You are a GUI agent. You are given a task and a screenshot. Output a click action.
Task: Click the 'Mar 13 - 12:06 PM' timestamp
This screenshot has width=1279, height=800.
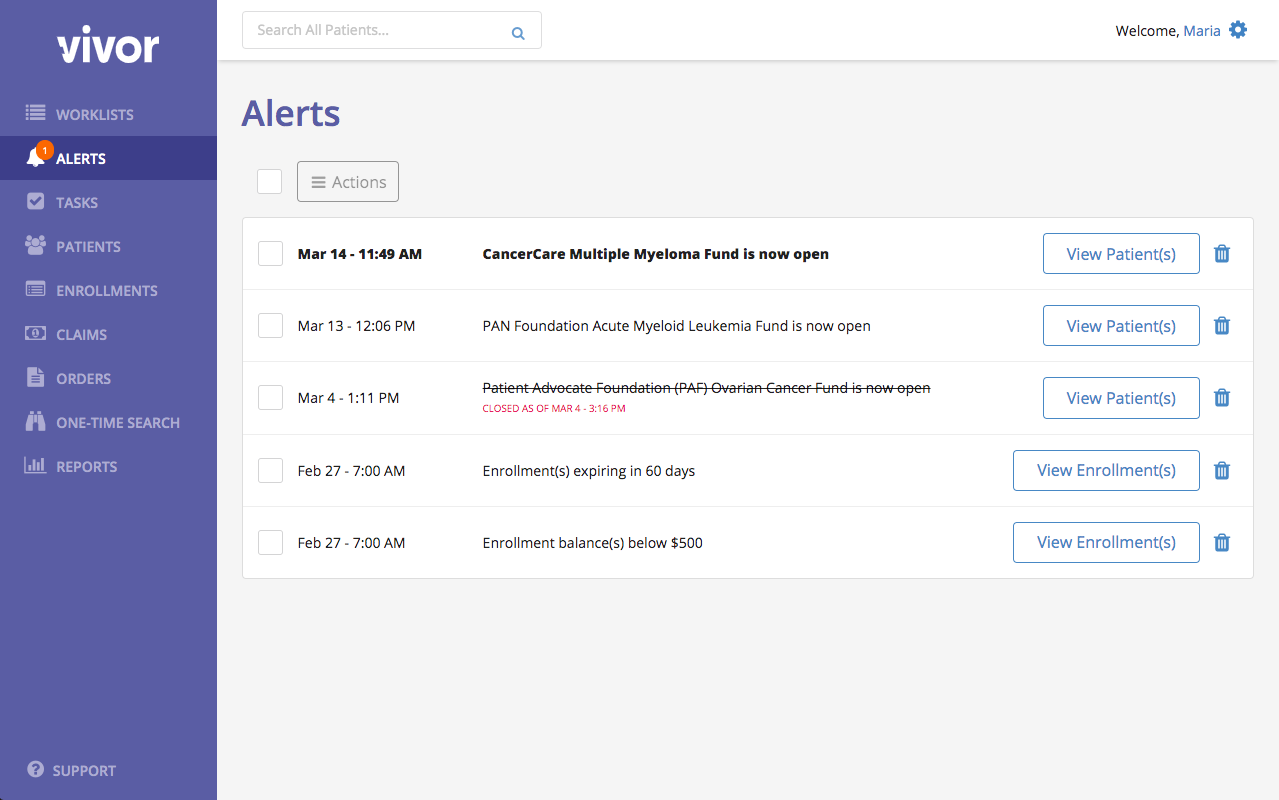point(356,326)
